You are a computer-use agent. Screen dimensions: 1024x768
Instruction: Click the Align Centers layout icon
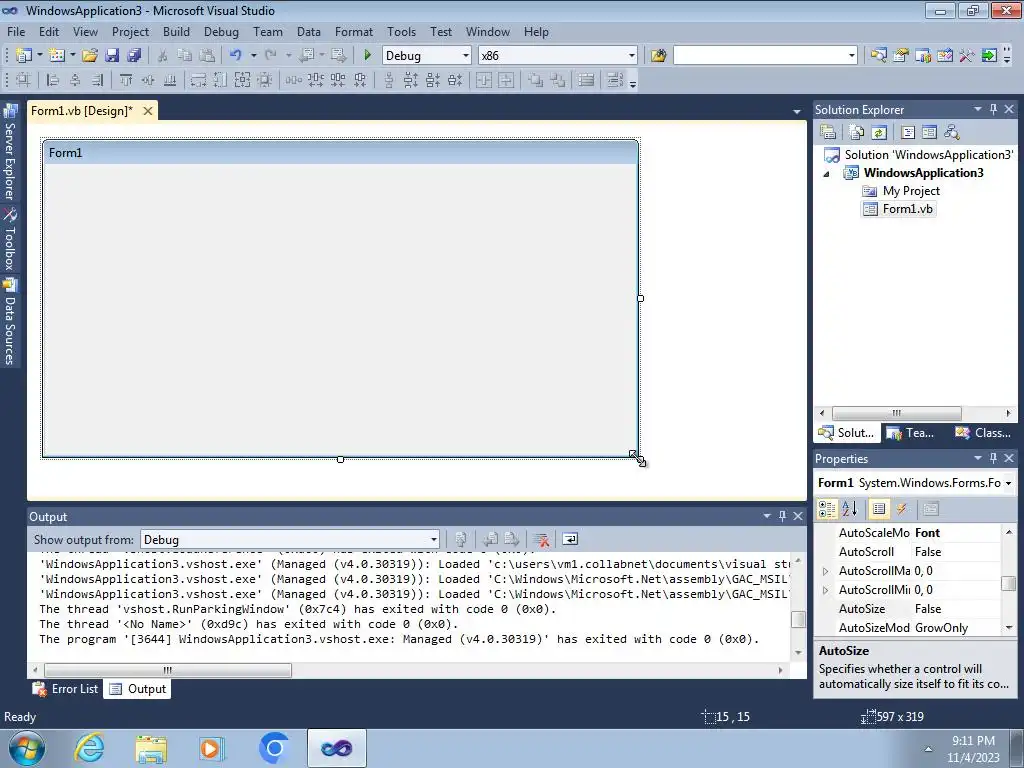coord(75,80)
